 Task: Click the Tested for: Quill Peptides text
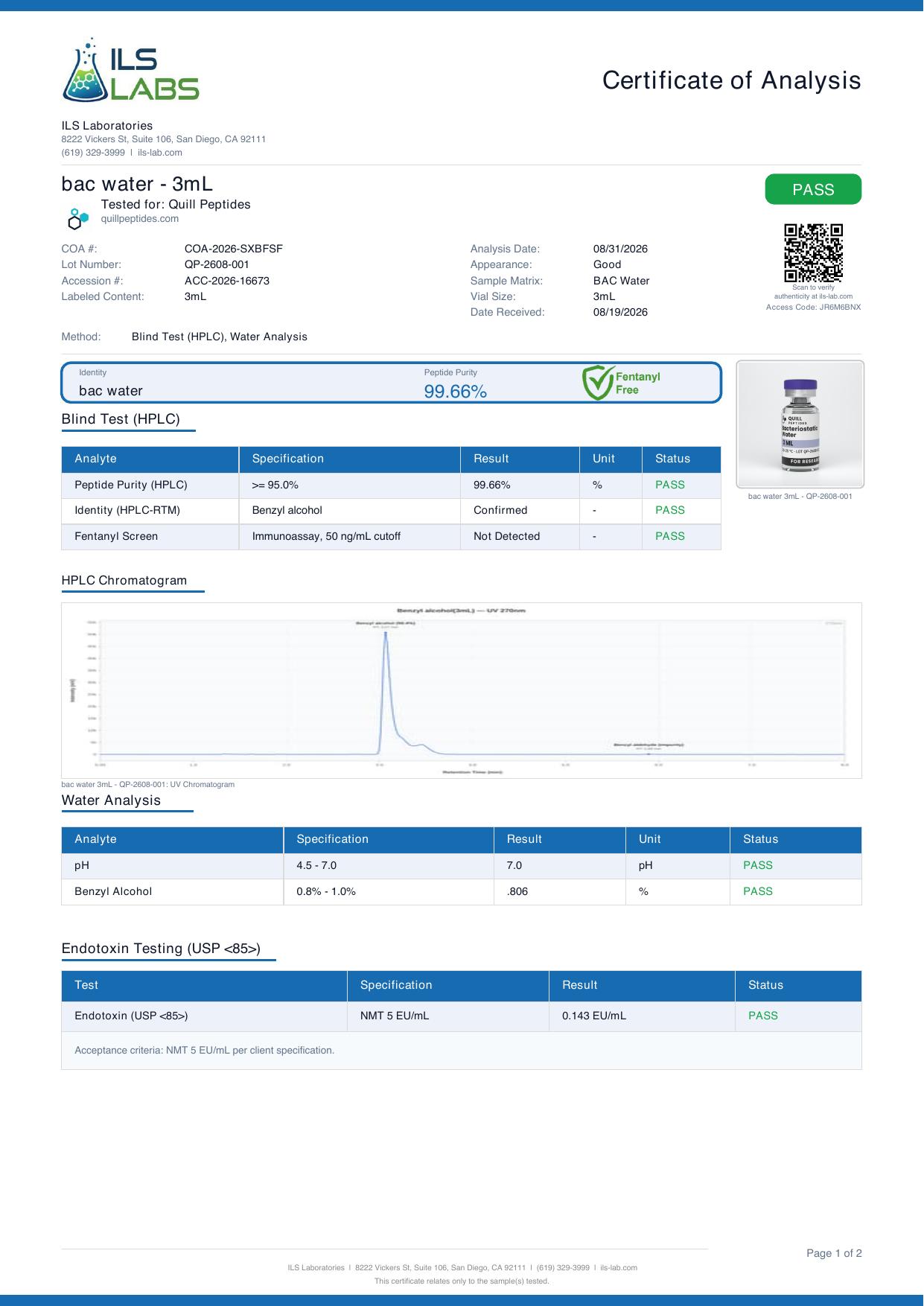[x=176, y=204]
